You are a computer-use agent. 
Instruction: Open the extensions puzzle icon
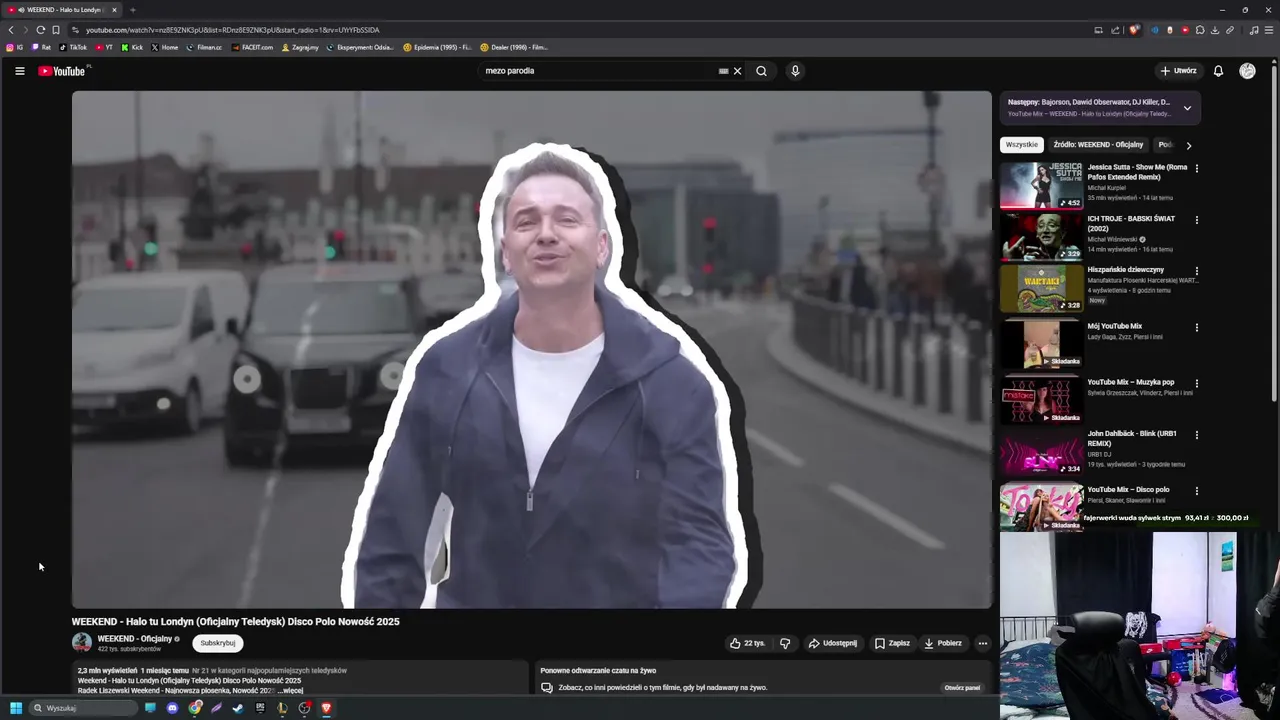(x=1200, y=30)
